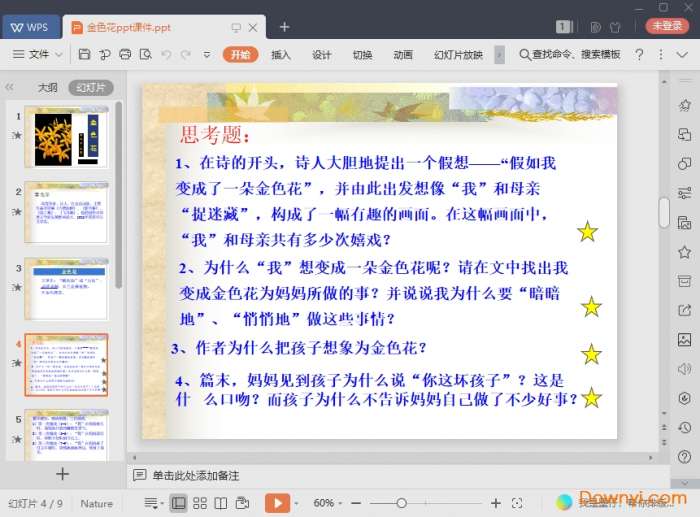Click the help circle icon in right sidebar

point(684,457)
